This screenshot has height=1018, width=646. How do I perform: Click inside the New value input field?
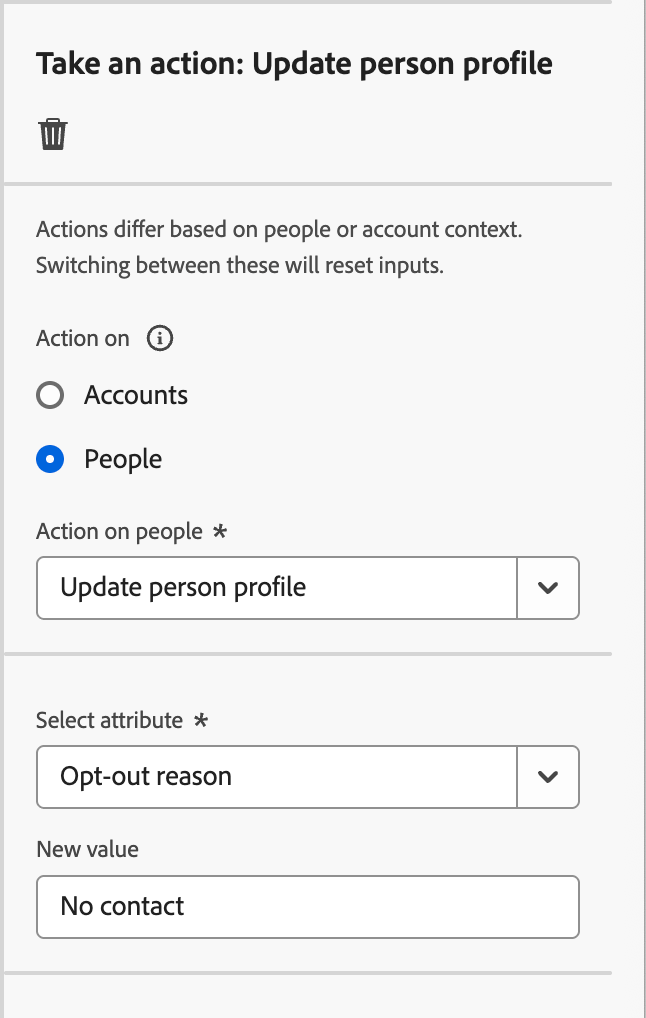point(308,906)
